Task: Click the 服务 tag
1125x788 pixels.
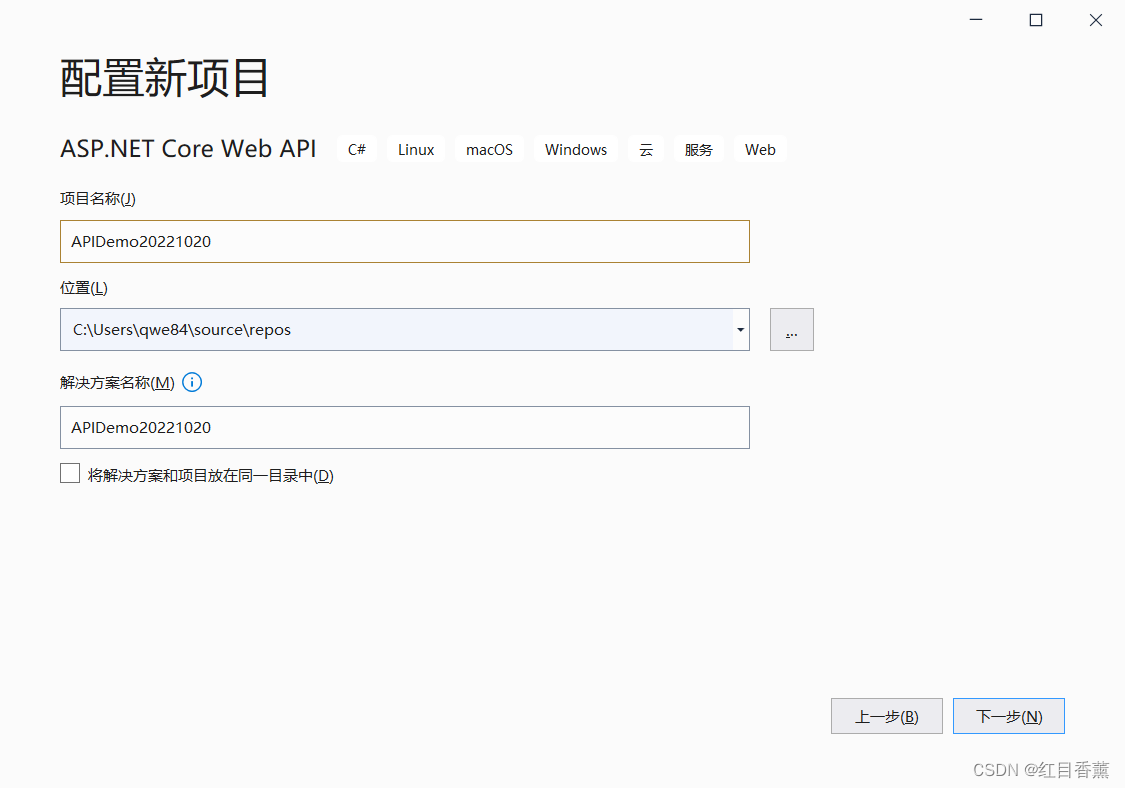Action: pyautogui.click(x=698, y=150)
